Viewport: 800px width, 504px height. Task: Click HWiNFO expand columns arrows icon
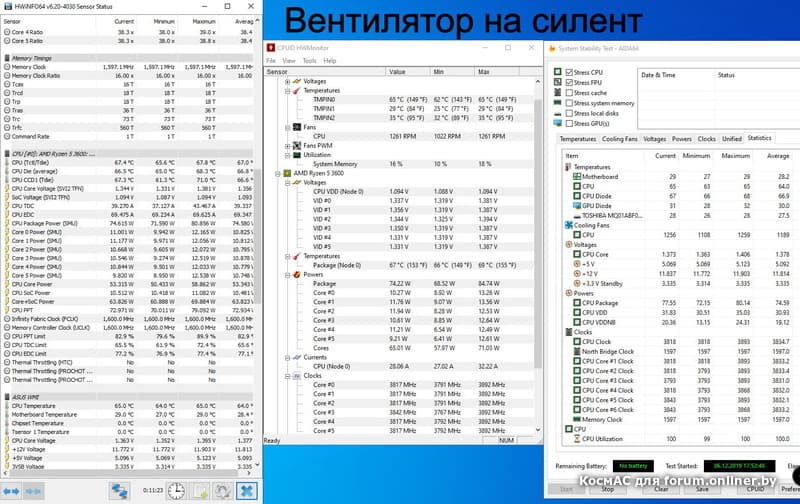pos(11,491)
